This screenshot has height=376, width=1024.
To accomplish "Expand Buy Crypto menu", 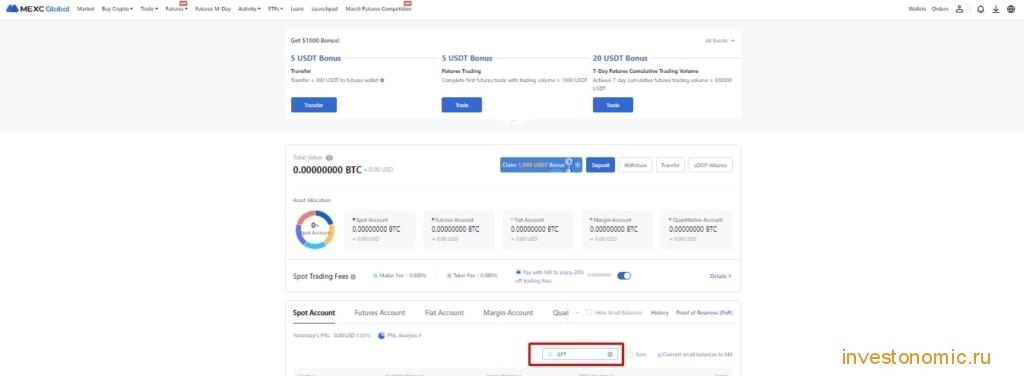I will (x=118, y=9).
